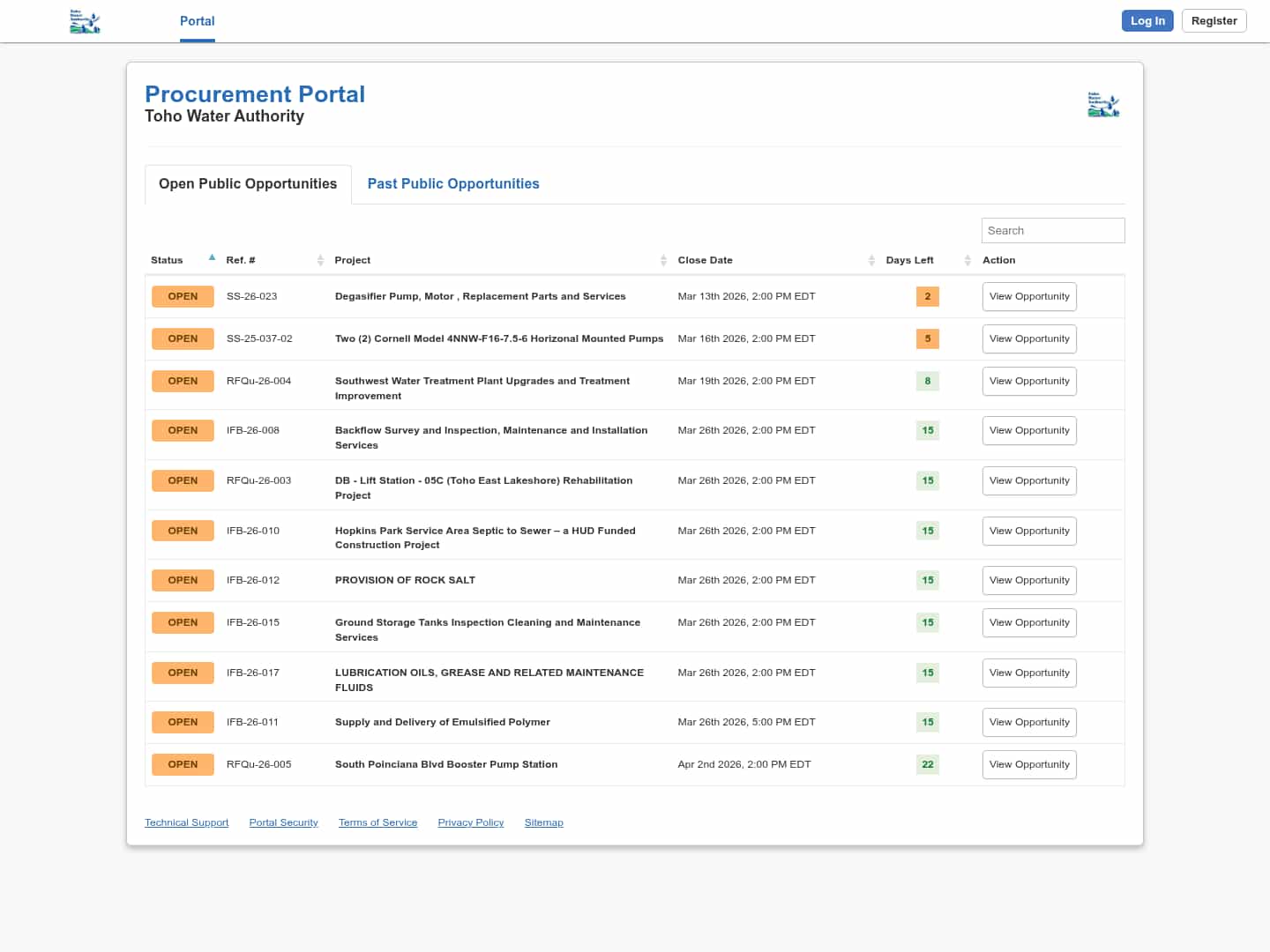Image resolution: width=1270 pixels, height=952 pixels.
Task: Click the Toho Water Authority logo in navbar
Action: (85, 21)
